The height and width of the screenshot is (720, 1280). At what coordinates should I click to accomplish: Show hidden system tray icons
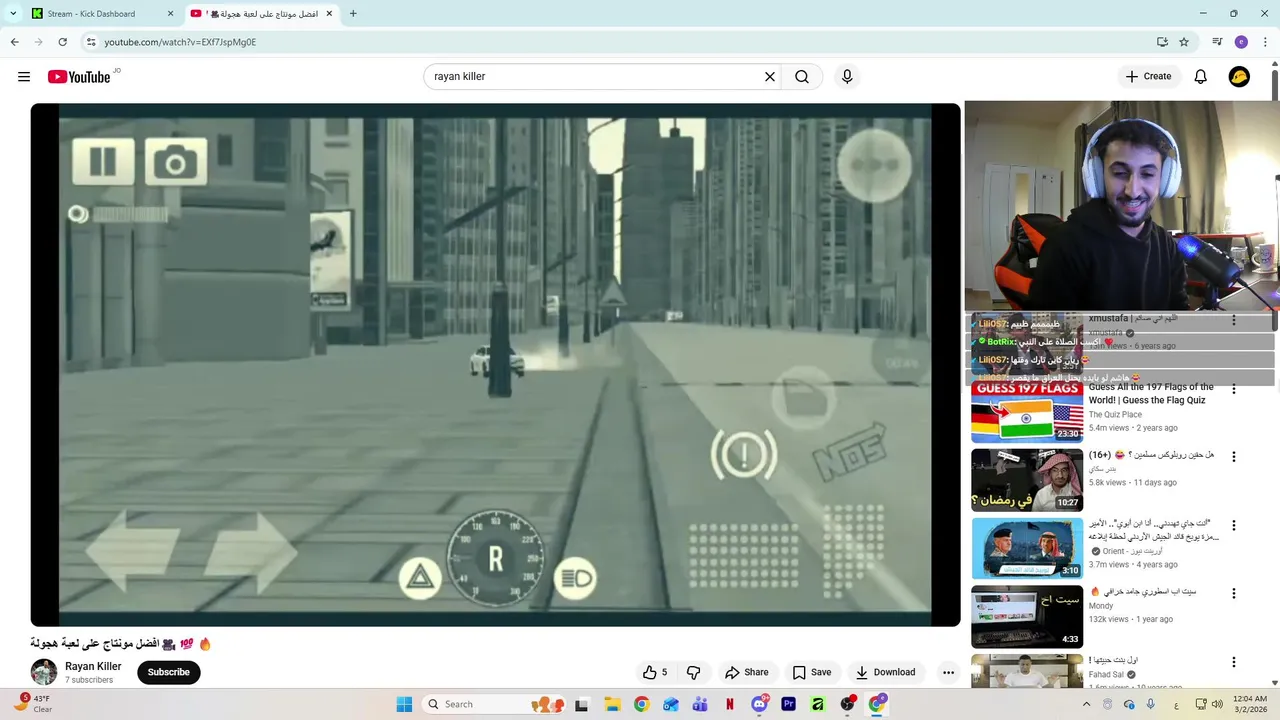tap(1086, 704)
